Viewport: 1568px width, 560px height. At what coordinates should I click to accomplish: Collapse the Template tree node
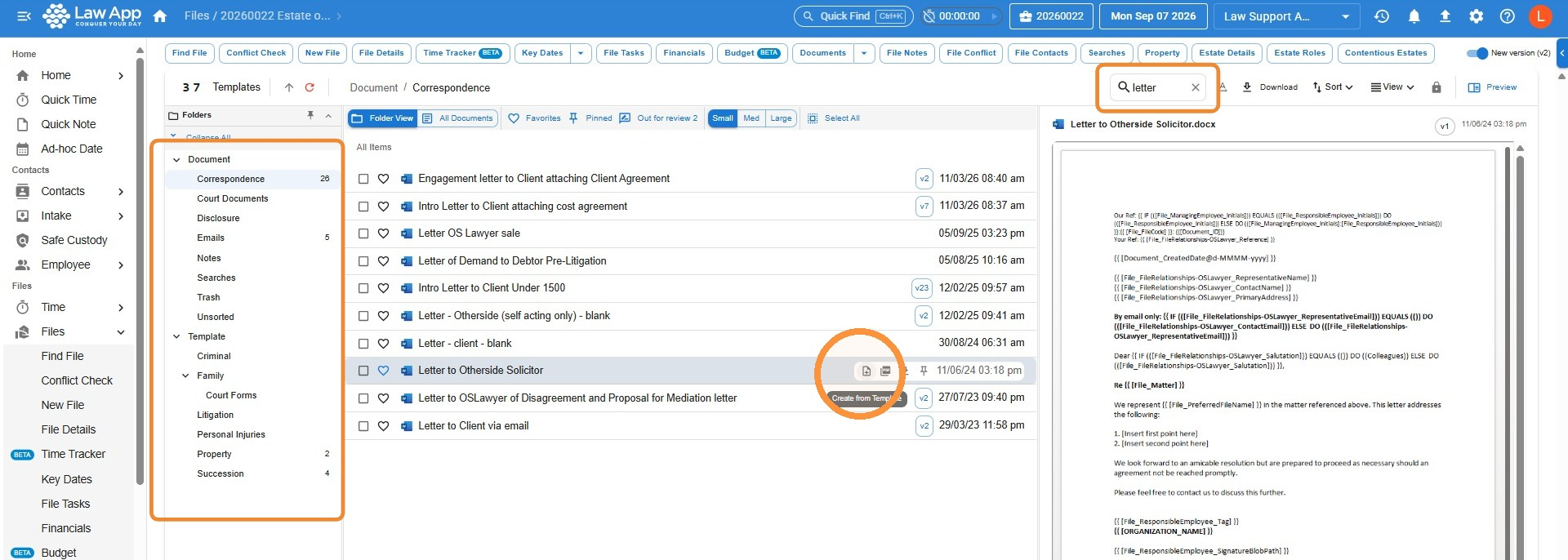(176, 336)
